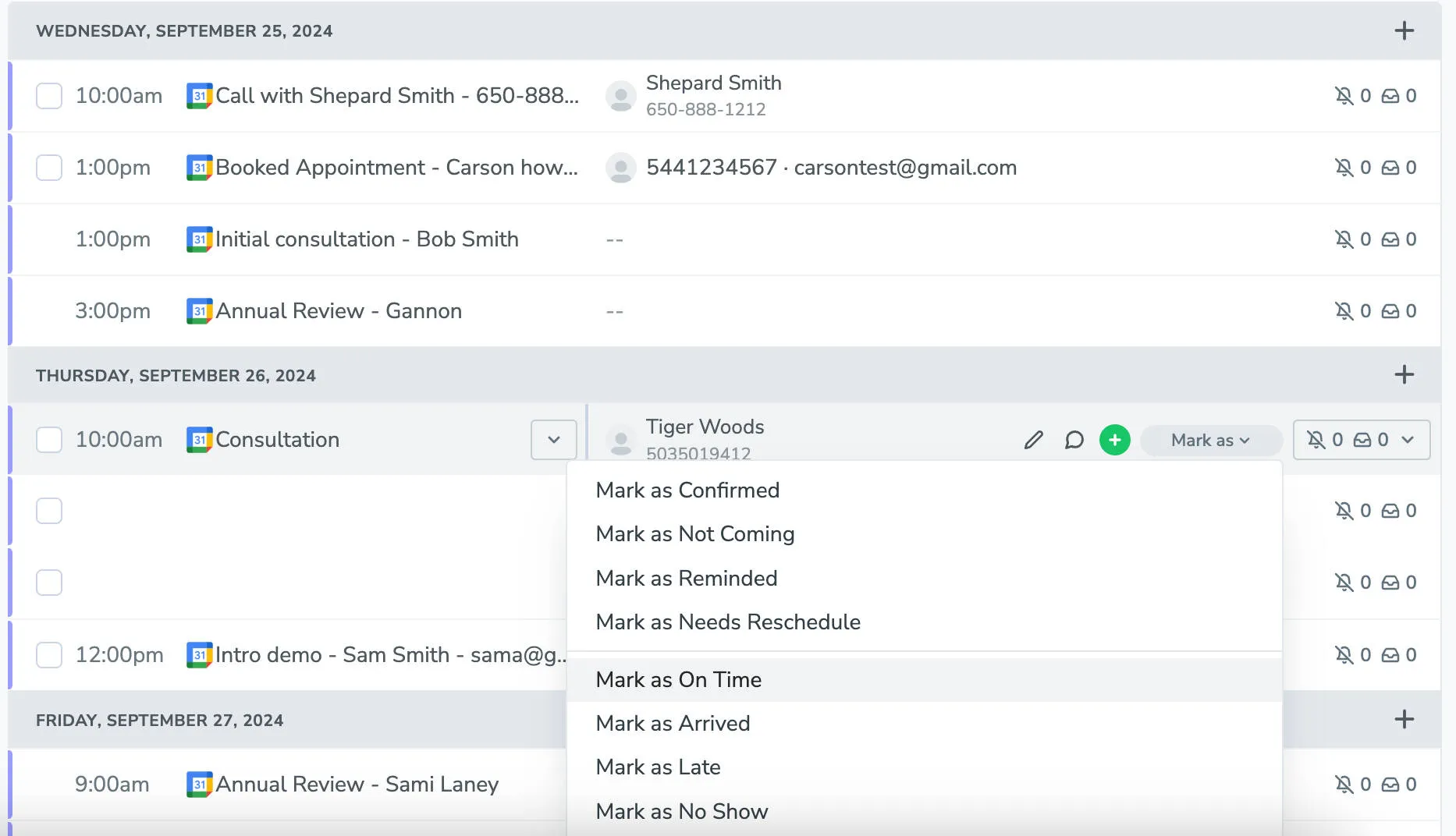The height and width of the screenshot is (836, 1456).
Task: Click the green plus icon beside Tiger Woods
Action: pyautogui.click(x=1114, y=440)
